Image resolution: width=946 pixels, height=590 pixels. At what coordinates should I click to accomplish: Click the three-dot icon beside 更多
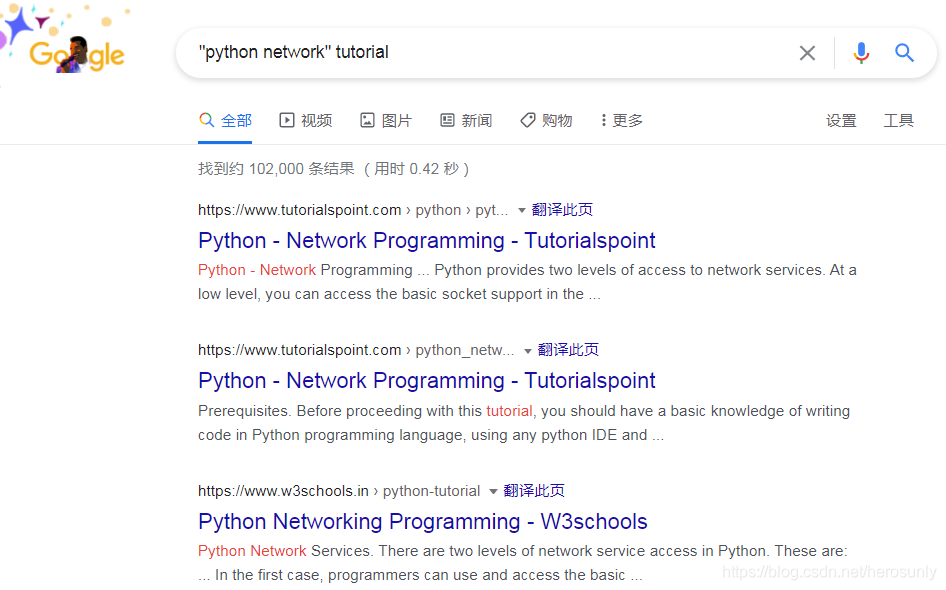tap(603, 120)
